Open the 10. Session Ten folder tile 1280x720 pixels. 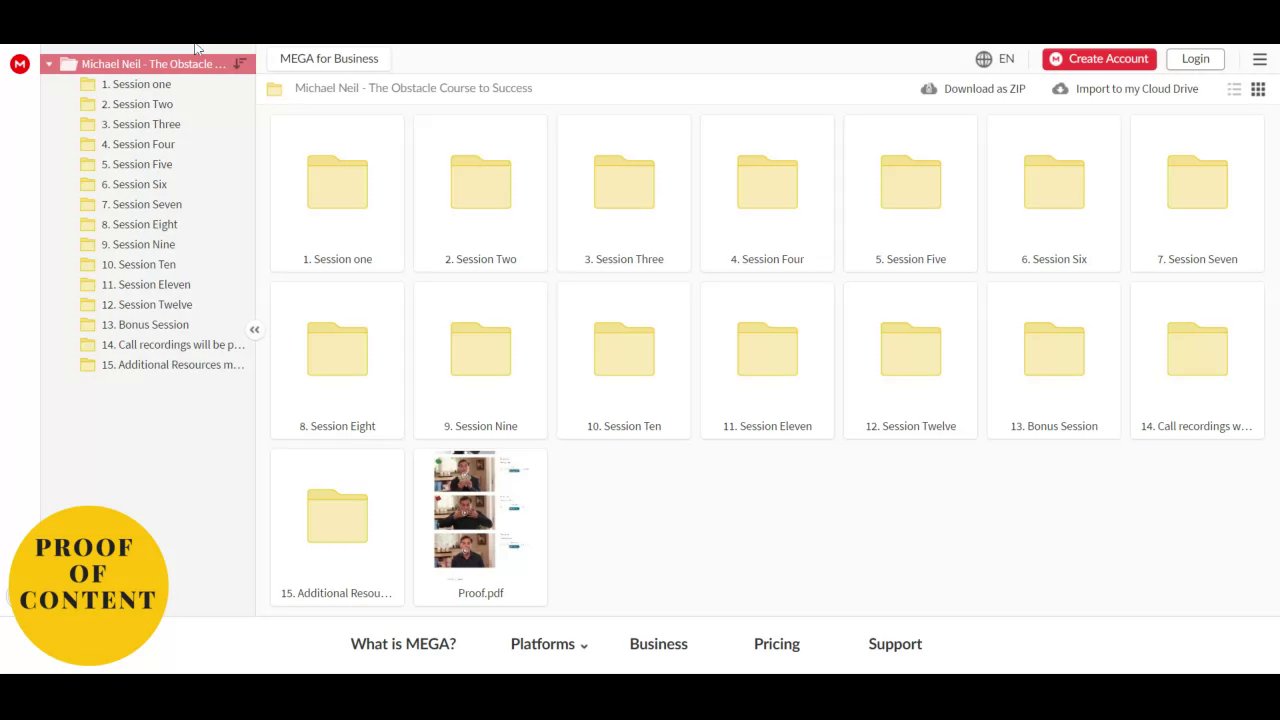click(x=624, y=360)
